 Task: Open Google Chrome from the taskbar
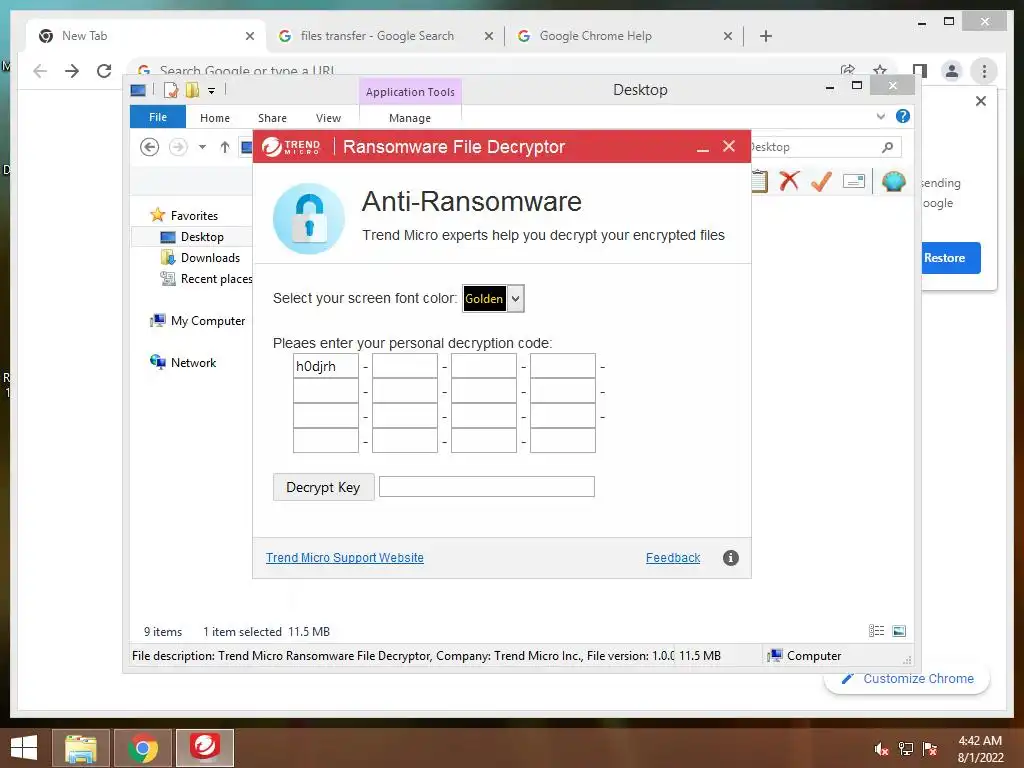(143, 748)
